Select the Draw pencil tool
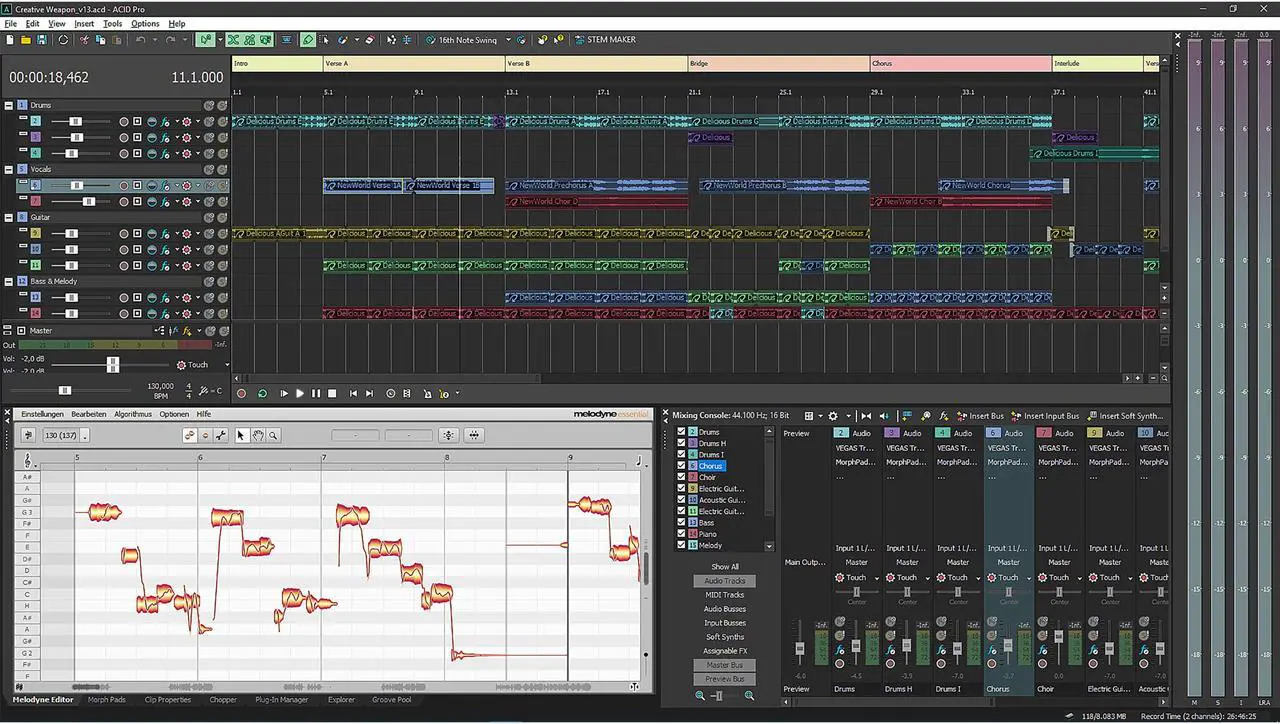The width and height of the screenshot is (1280, 724). click(x=308, y=40)
